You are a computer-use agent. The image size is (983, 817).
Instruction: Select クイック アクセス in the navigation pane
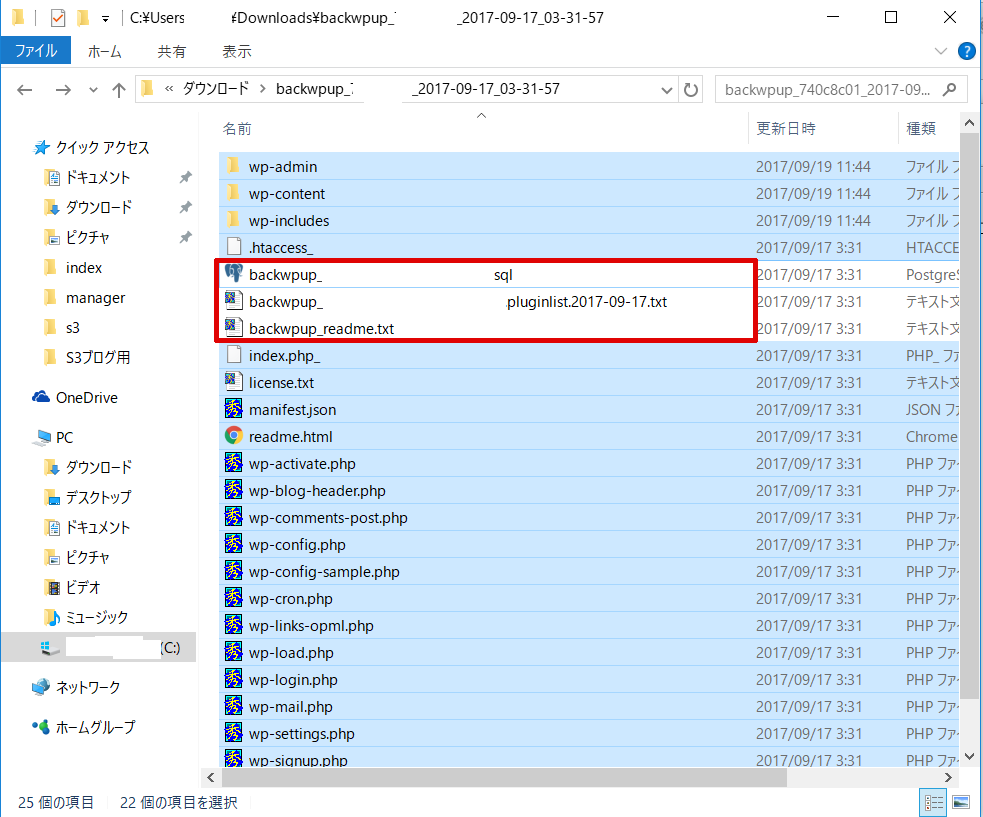click(x=103, y=147)
